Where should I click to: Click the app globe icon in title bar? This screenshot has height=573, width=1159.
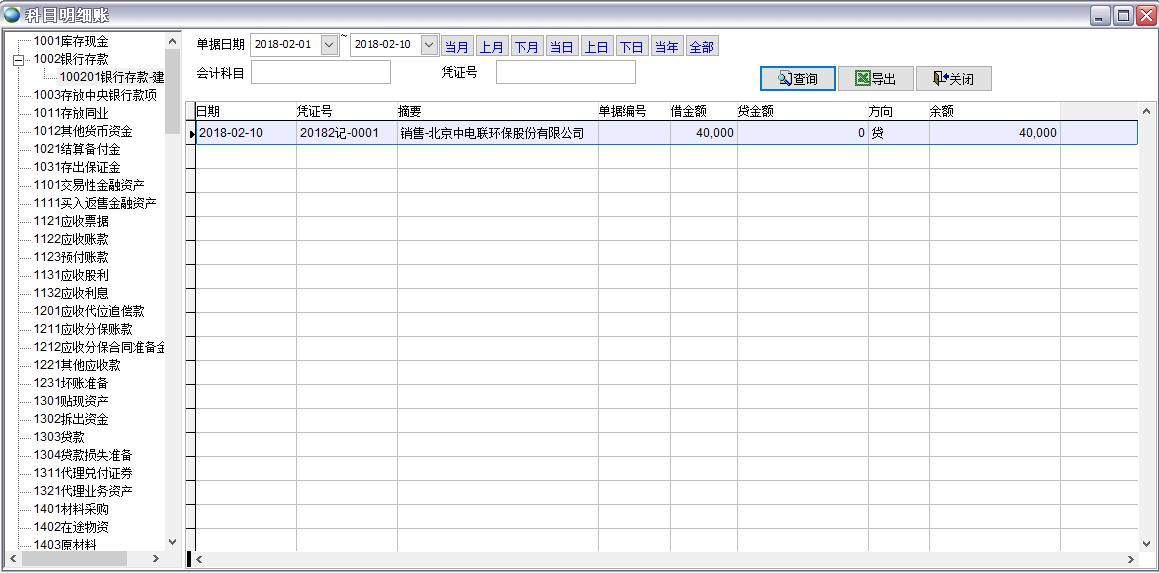(x=12, y=15)
